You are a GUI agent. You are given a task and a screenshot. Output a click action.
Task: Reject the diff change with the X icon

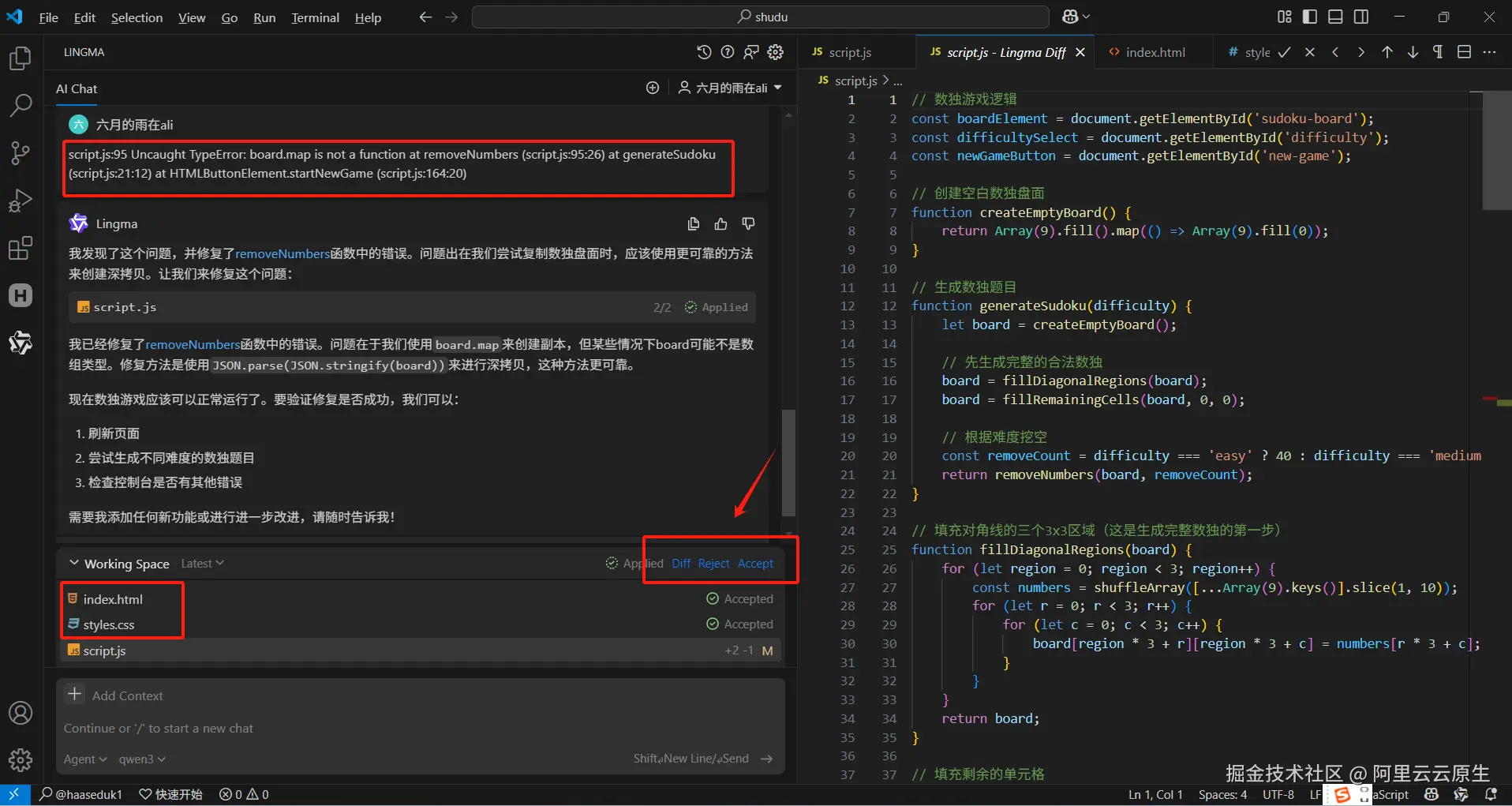click(1310, 52)
